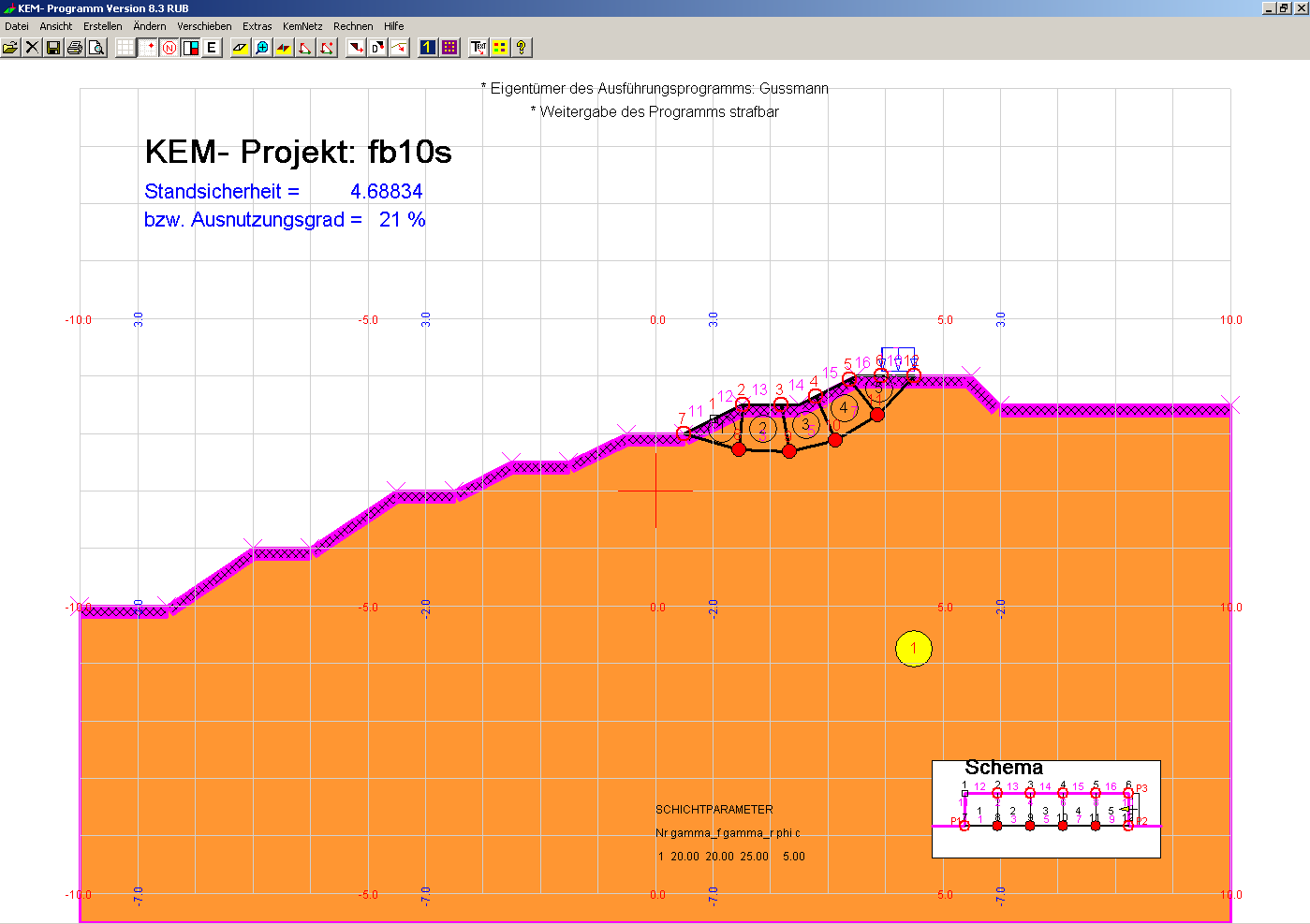The width and height of the screenshot is (1310, 924).
Task: Click the Ausnutzungsgrad 21 % text
Action: click(285, 220)
